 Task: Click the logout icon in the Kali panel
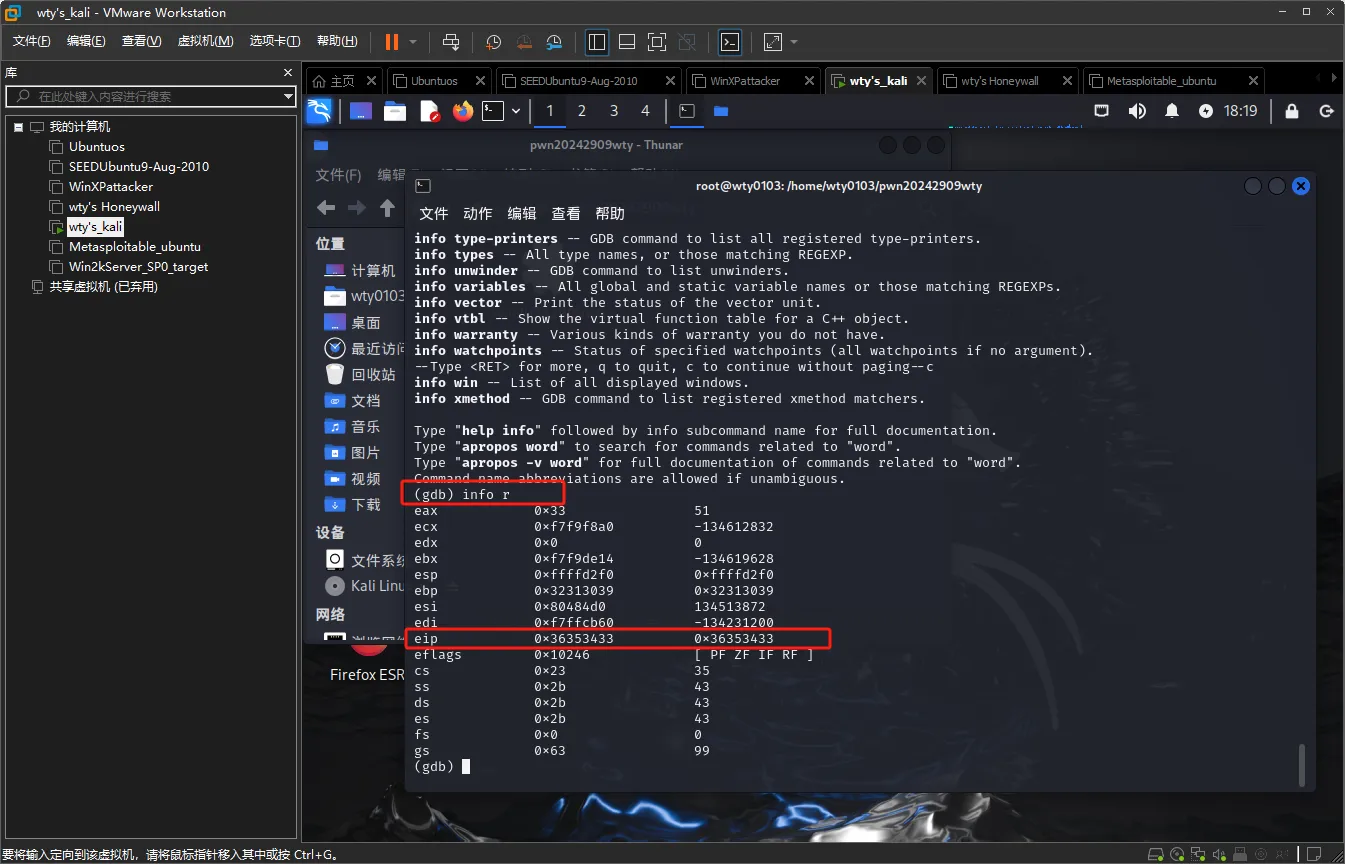click(x=1327, y=111)
